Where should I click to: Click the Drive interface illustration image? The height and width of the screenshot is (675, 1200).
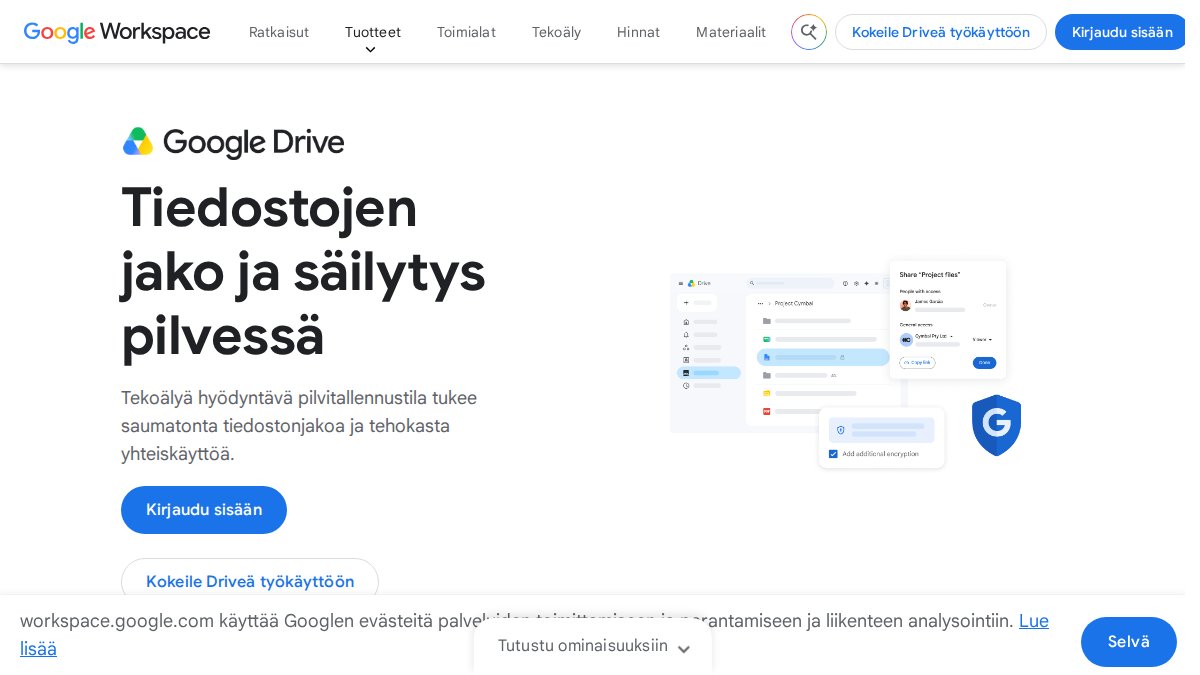click(846, 365)
